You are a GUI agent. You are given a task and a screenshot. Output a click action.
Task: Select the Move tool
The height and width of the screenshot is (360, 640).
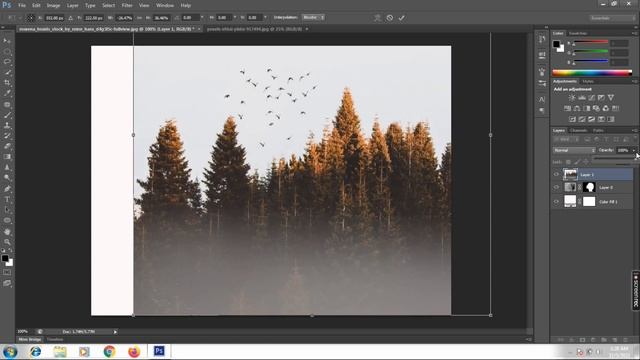click(x=7, y=41)
